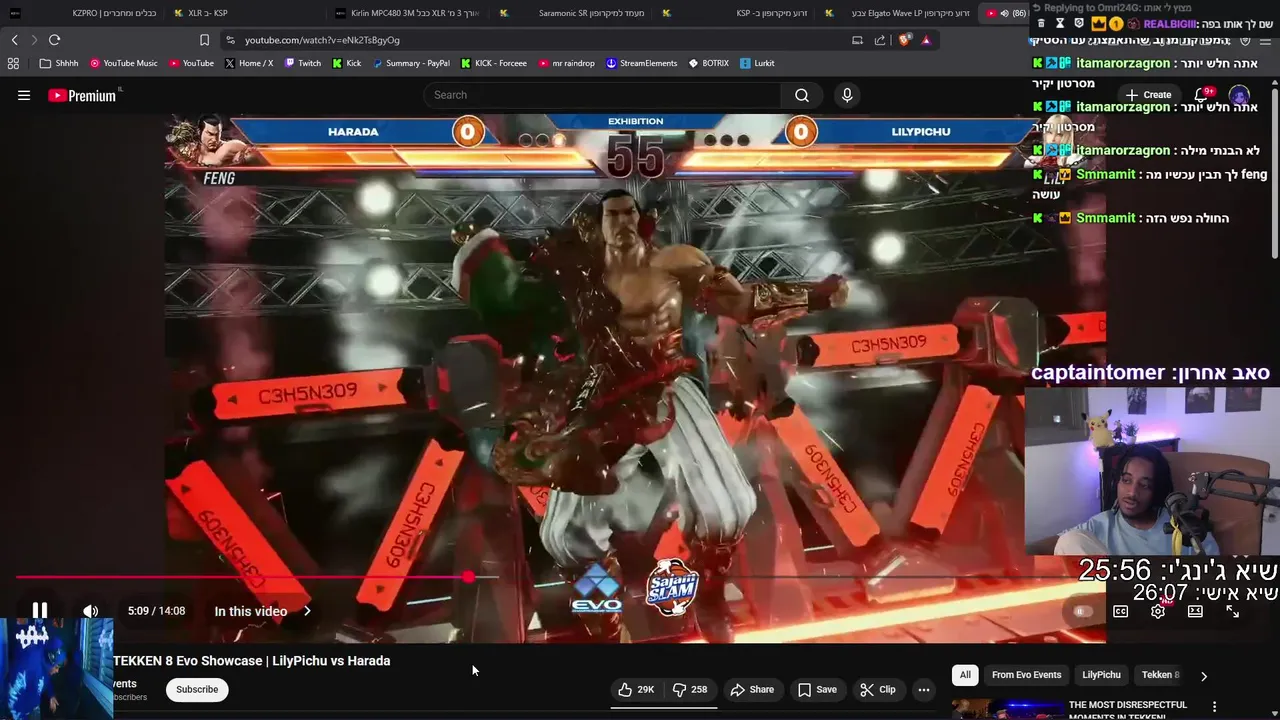Open Lurkit bookmark
Viewport: 1280px width, 720px height.
(757, 63)
